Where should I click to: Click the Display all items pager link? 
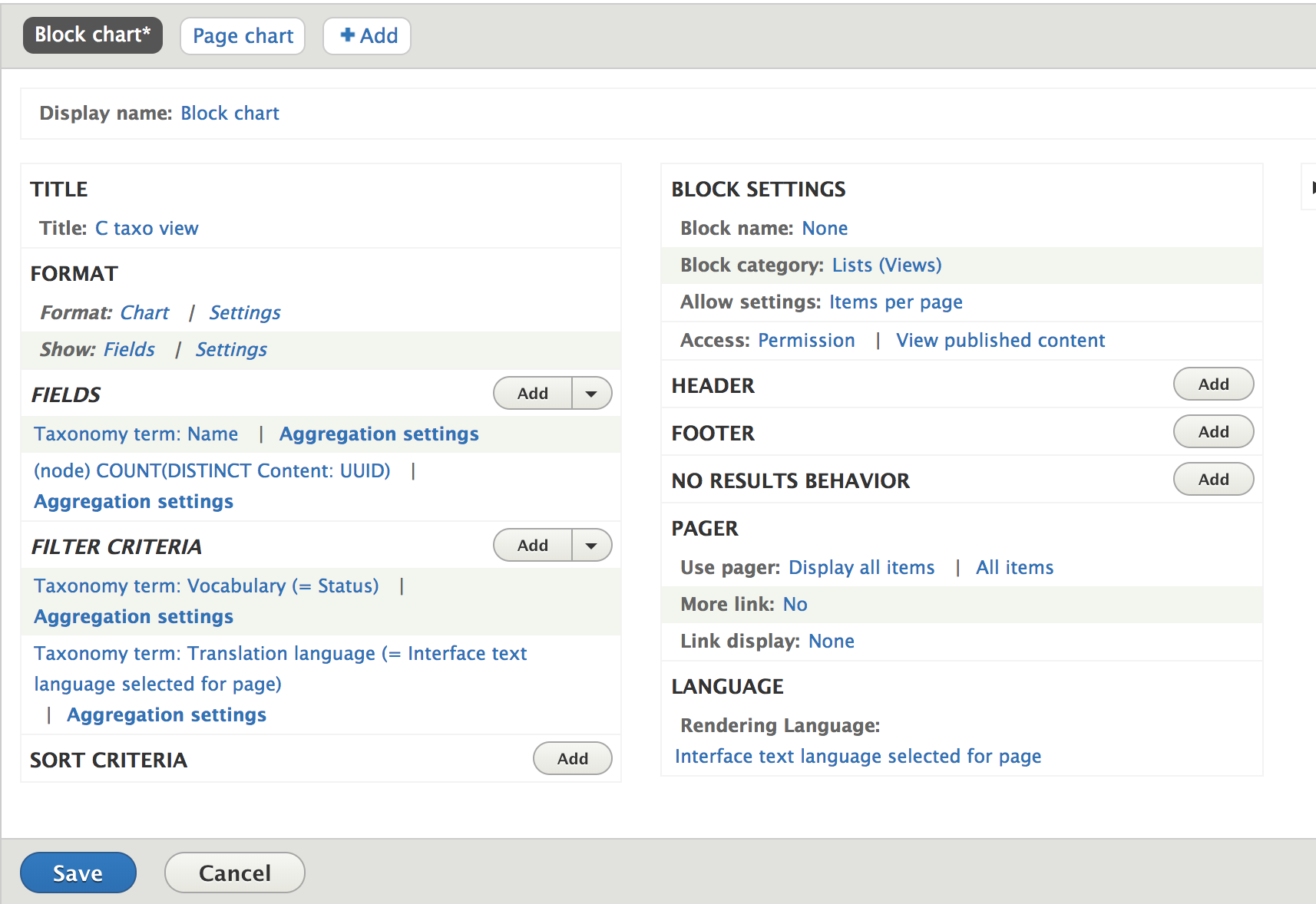pyautogui.click(x=861, y=568)
